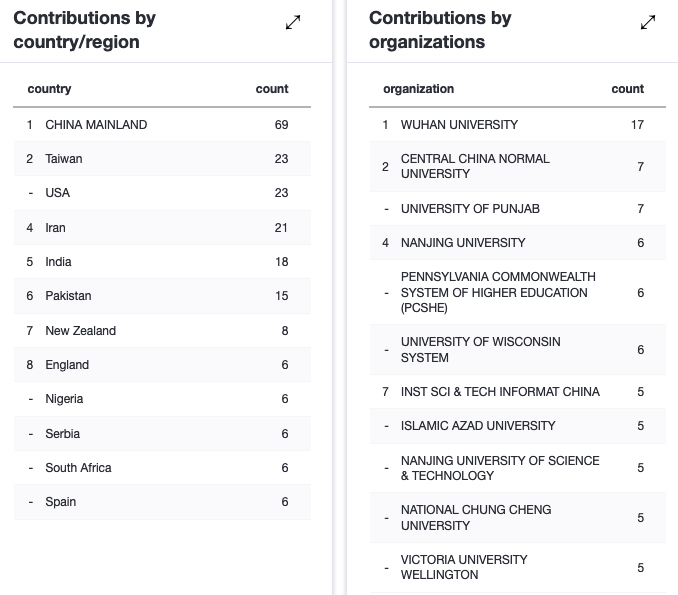This screenshot has width=678, height=595.
Task: Select the South Africa row
Action: pos(78,468)
